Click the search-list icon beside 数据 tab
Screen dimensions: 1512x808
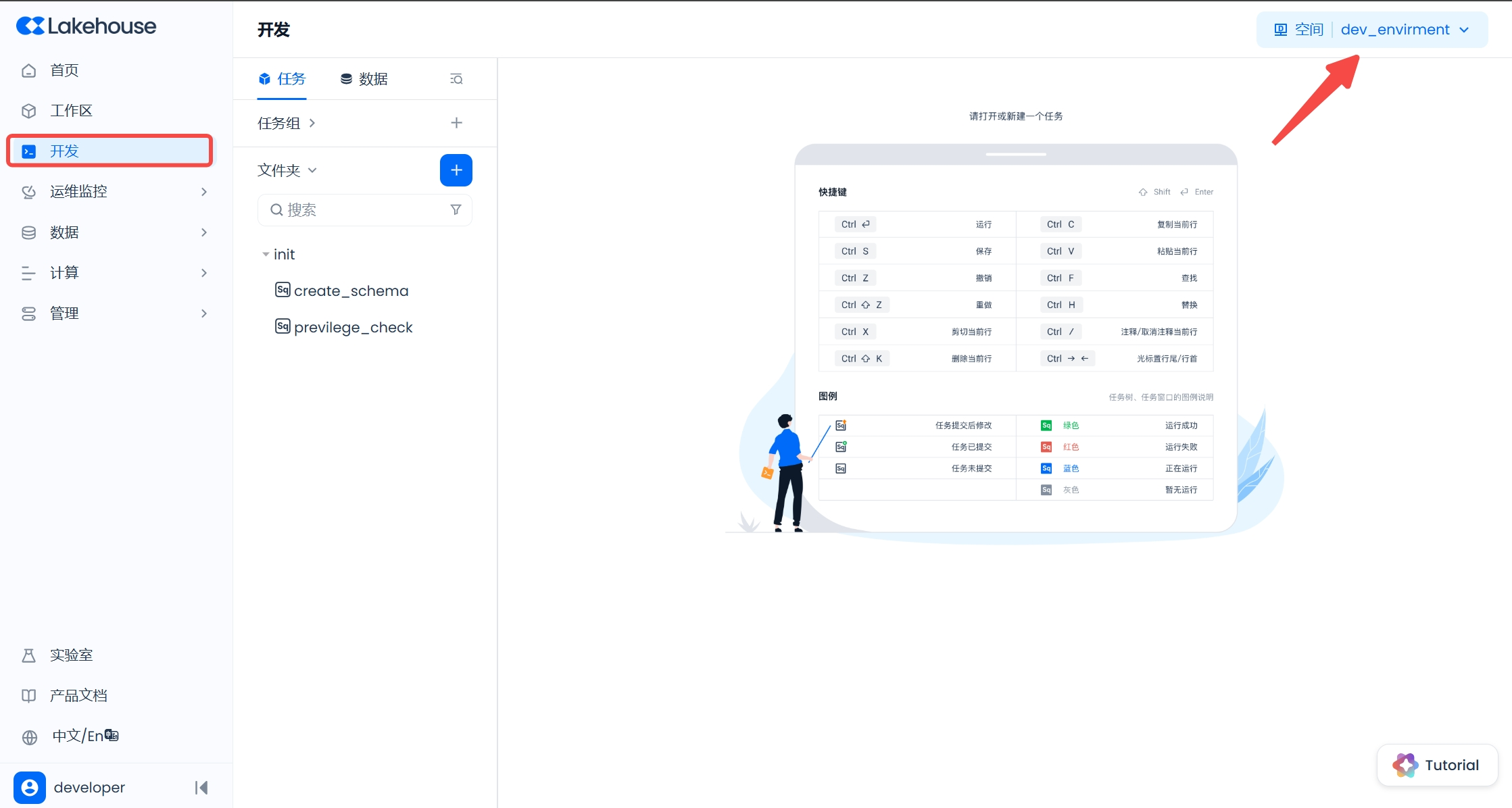456,80
